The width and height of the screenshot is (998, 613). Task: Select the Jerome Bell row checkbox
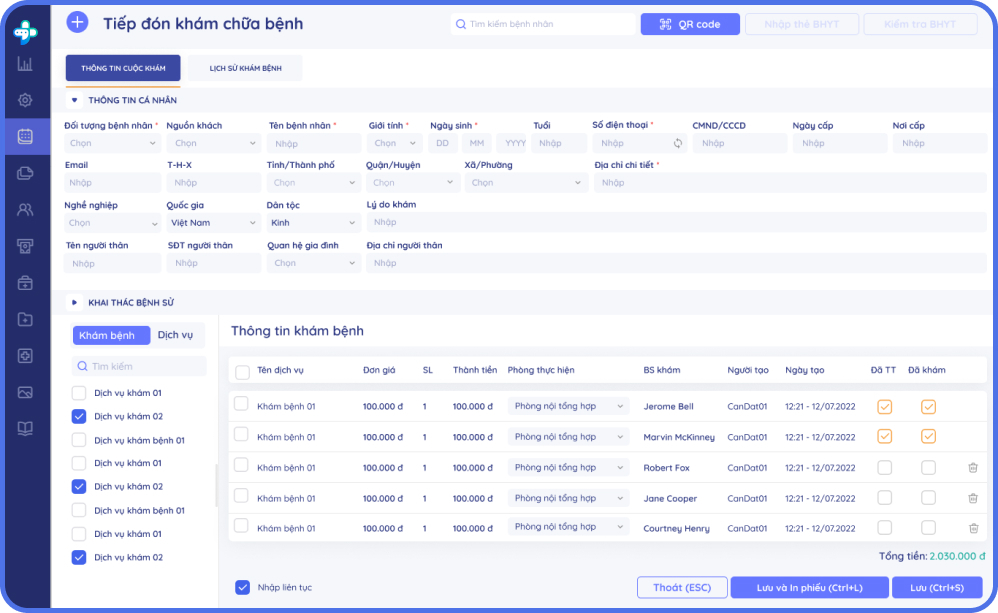pos(241,404)
